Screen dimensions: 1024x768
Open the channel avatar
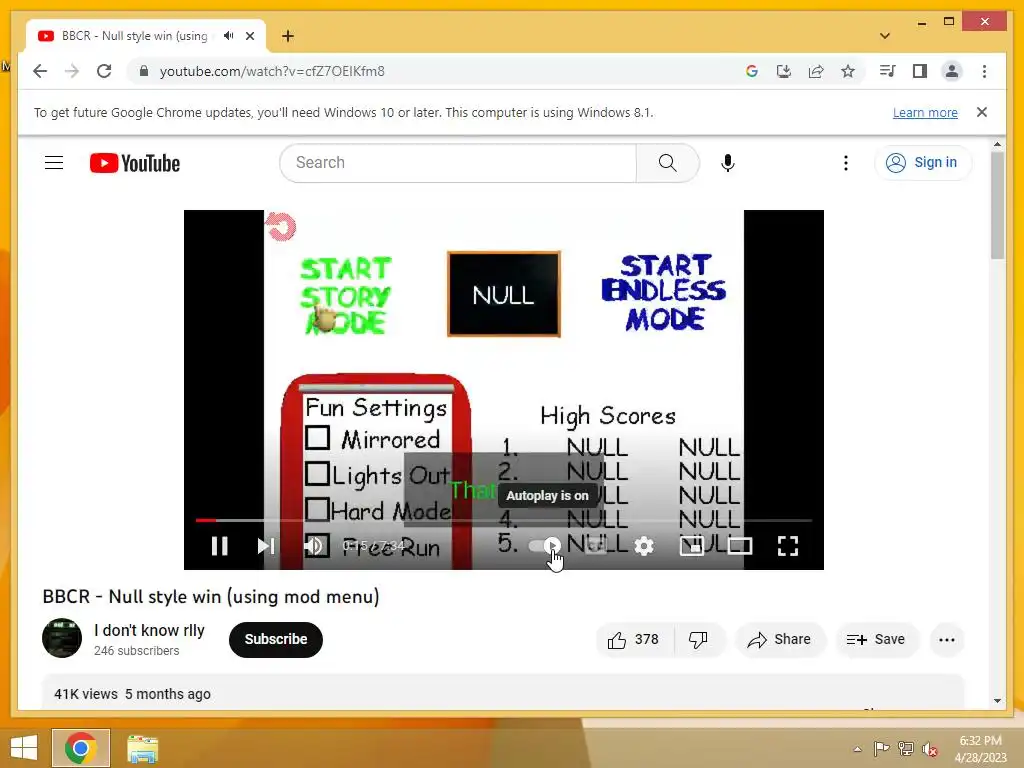point(62,638)
